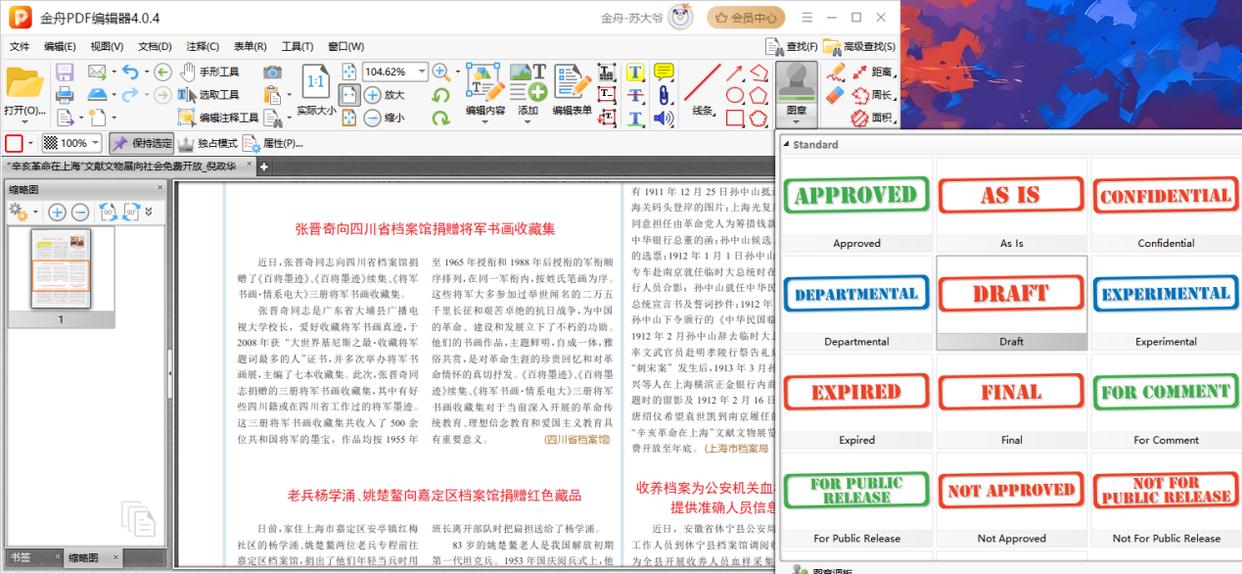Click the Actual Size 1:1 icon
This screenshot has height=574, width=1242.
316,82
